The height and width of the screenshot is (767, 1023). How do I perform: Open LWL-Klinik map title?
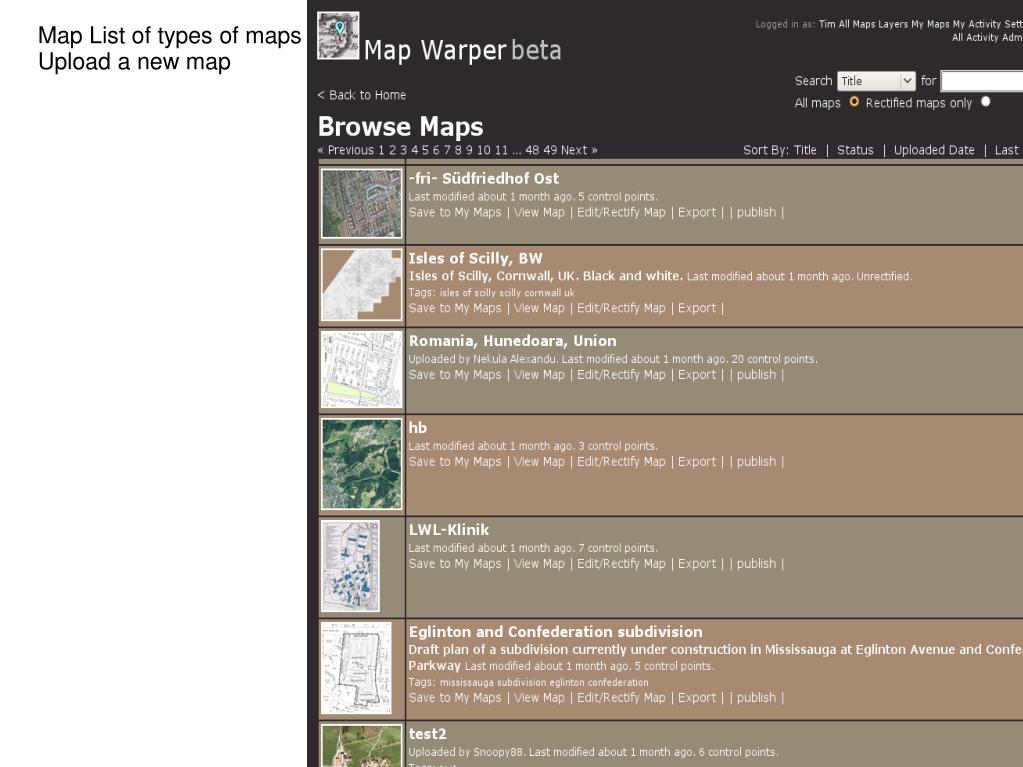[449, 530]
